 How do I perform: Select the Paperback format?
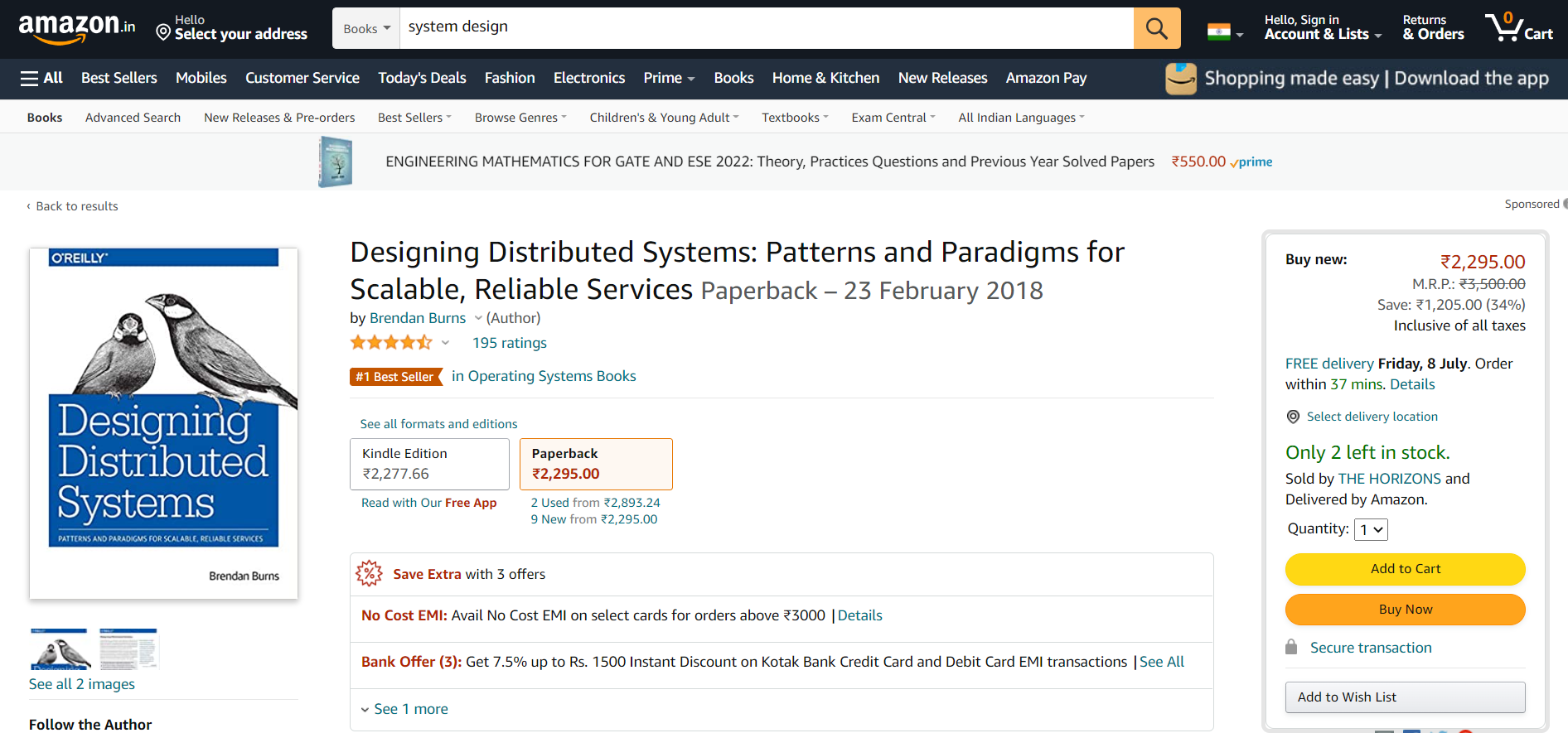[x=596, y=464]
